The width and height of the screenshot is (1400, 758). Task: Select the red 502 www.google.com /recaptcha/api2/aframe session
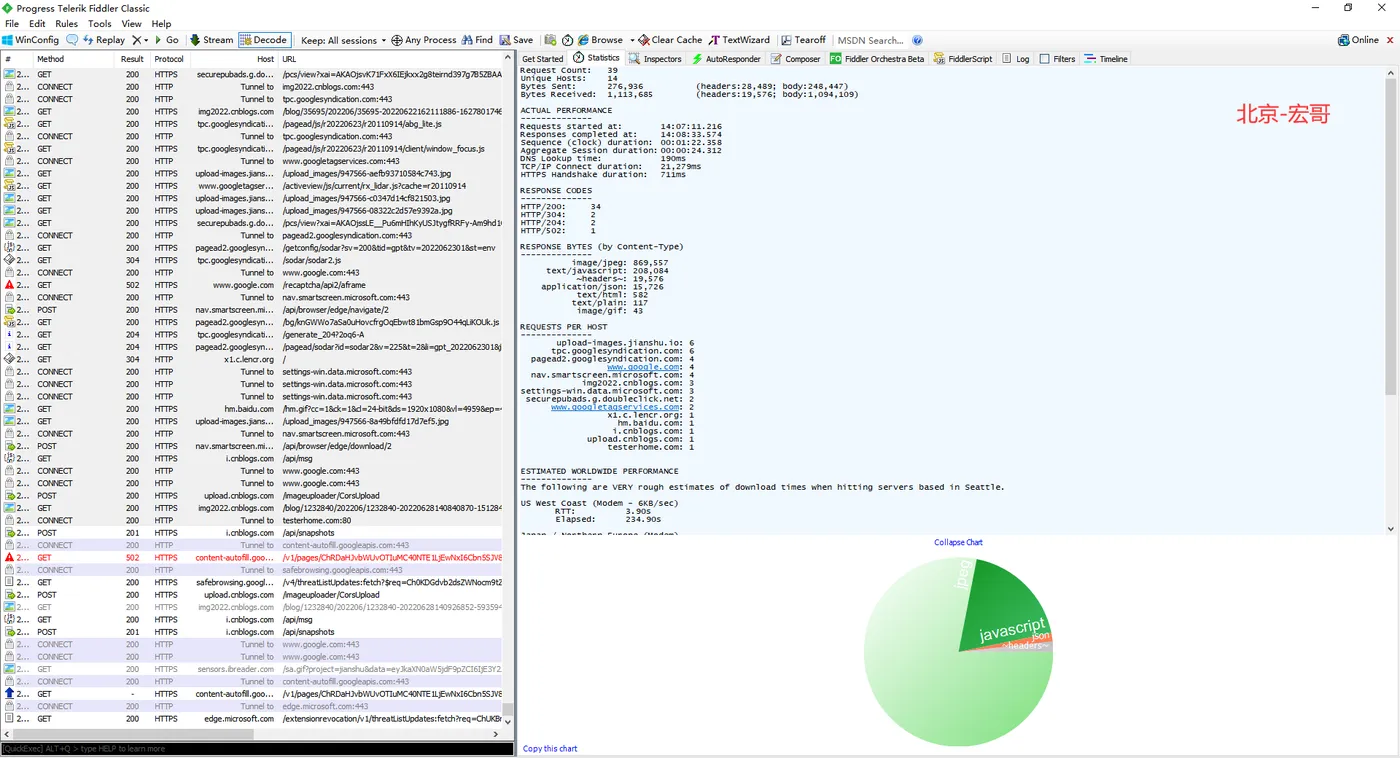[x=251, y=285]
